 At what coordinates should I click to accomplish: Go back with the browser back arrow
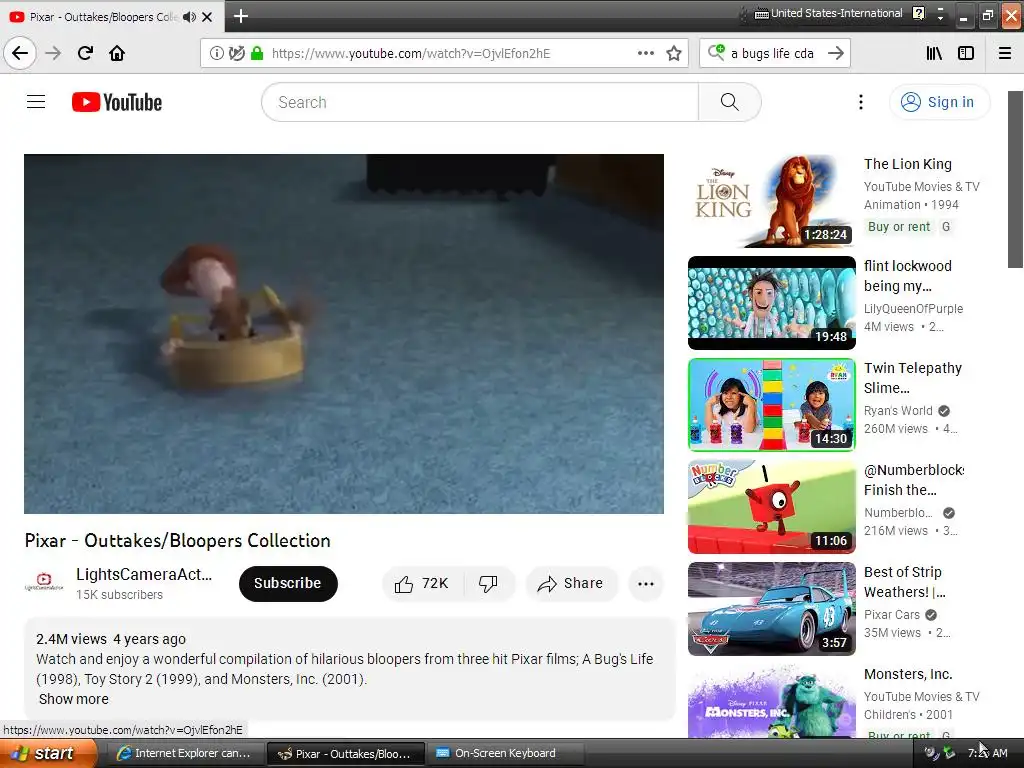pyautogui.click(x=20, y=53)
